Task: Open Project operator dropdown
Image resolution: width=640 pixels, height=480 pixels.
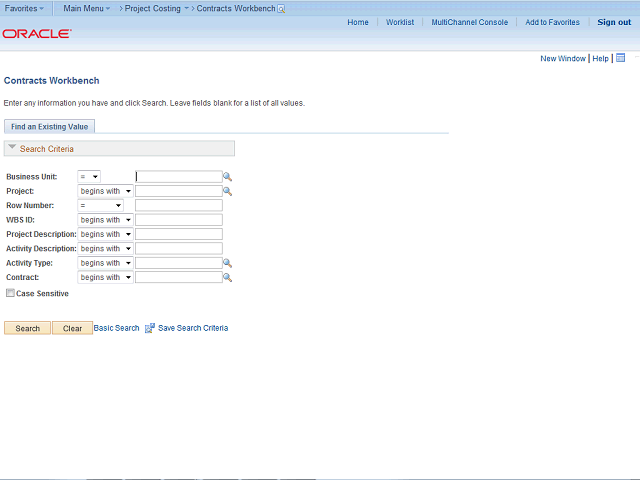Action: click(105, 191)
